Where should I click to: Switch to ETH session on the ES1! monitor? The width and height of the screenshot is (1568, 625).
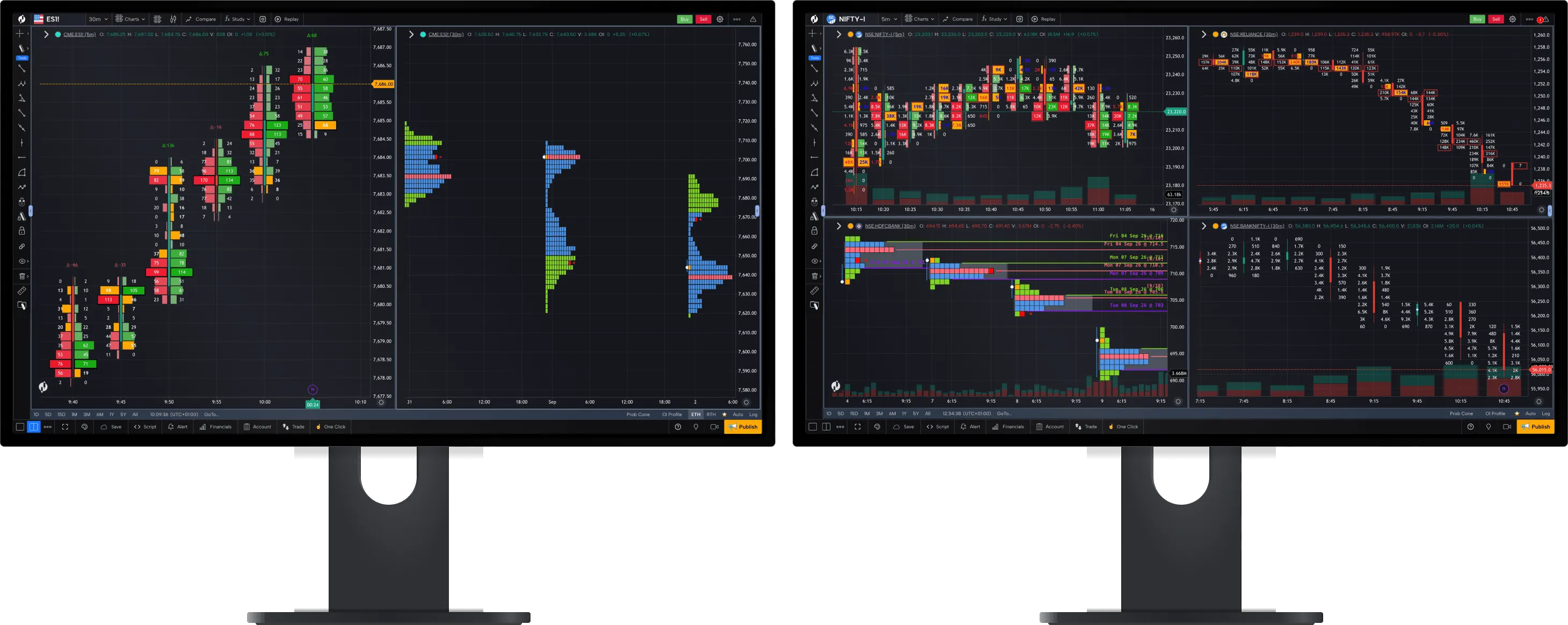tap(696, 415)
